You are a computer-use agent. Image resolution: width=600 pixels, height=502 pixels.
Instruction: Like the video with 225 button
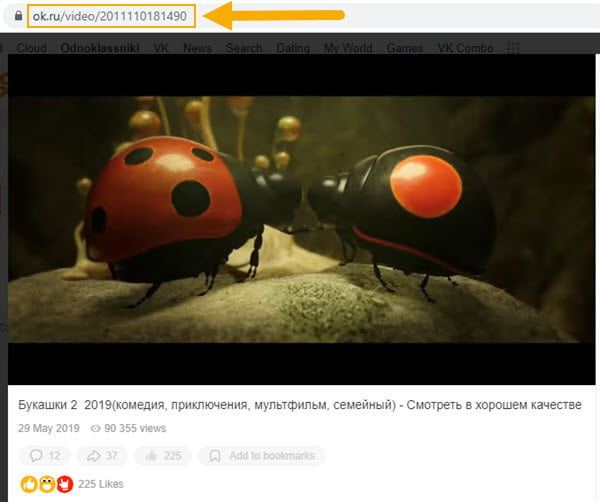pos(163,456)
